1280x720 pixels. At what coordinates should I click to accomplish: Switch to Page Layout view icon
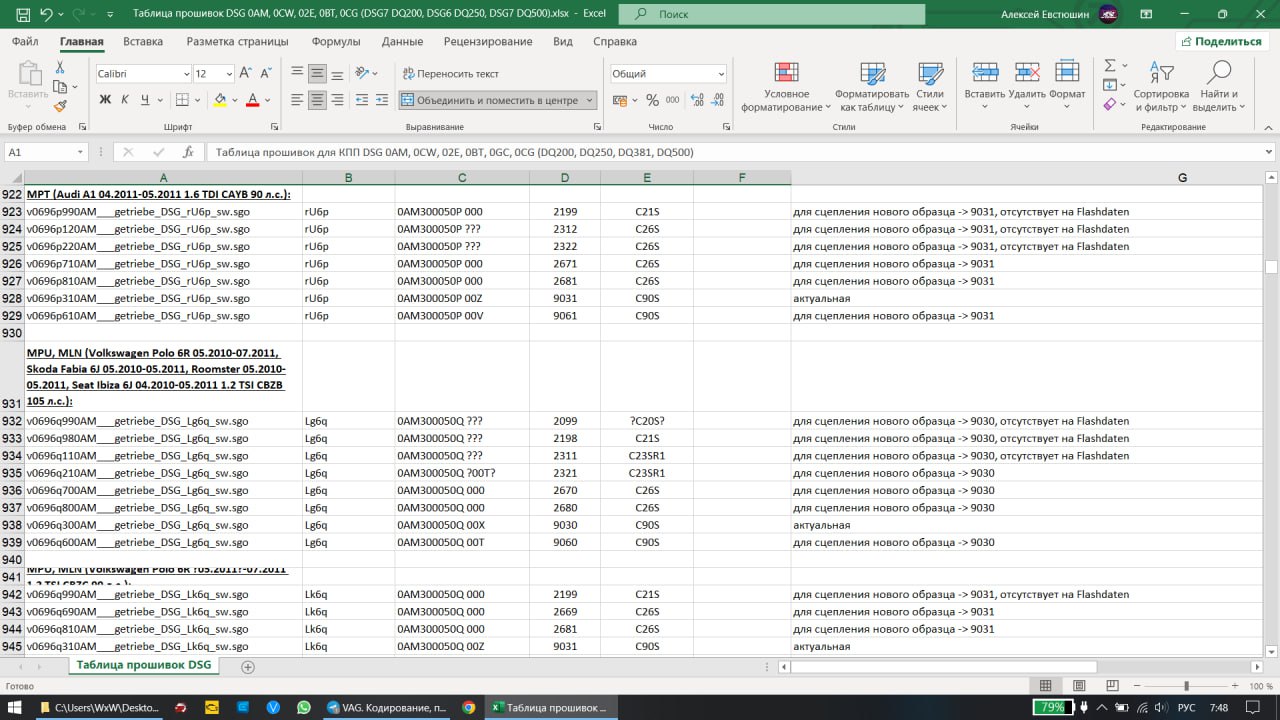pyautogui.click(x=1079, y=685)
